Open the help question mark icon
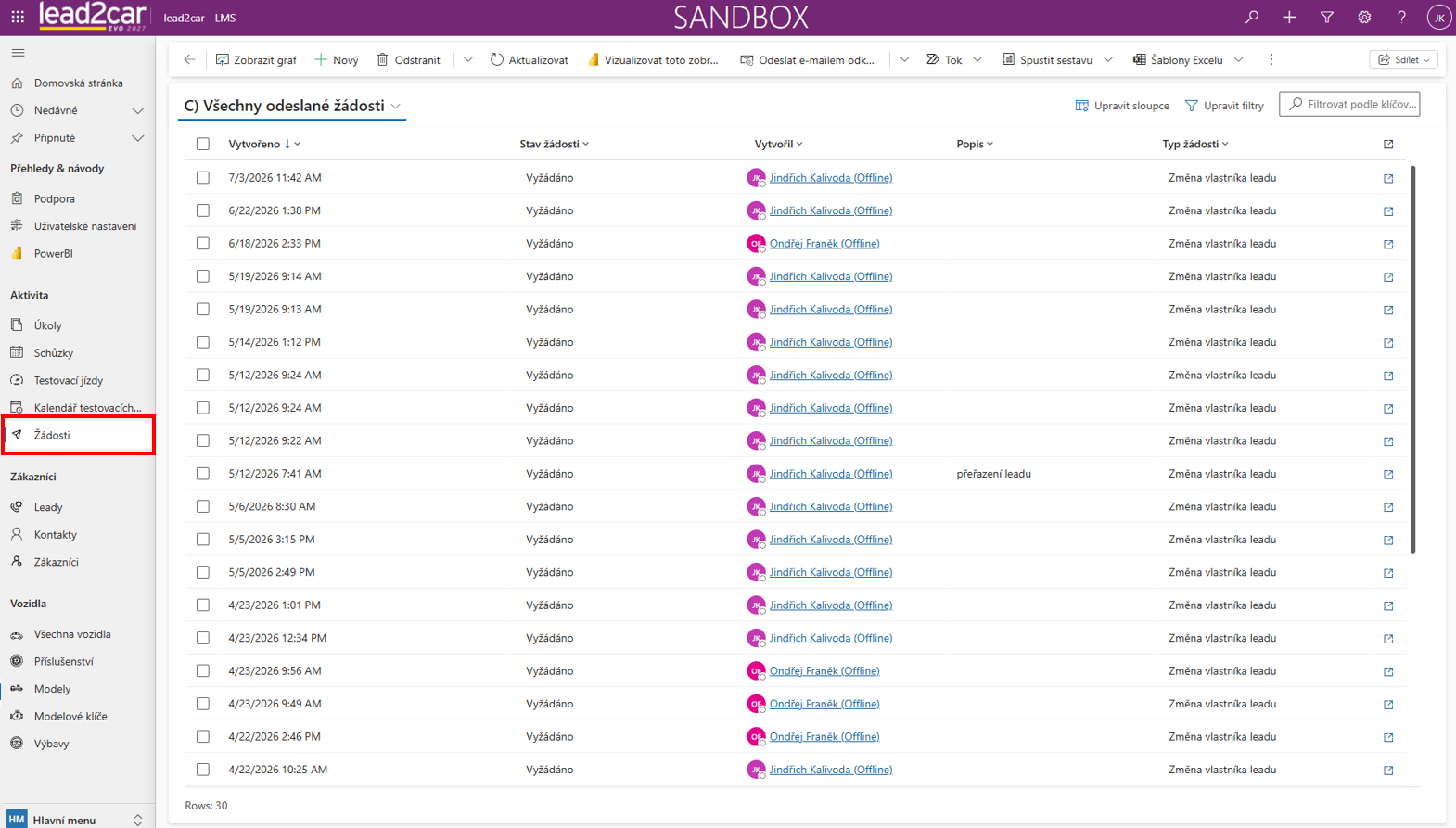This screenshot has height=828, width=1456. pos(1401,17)
